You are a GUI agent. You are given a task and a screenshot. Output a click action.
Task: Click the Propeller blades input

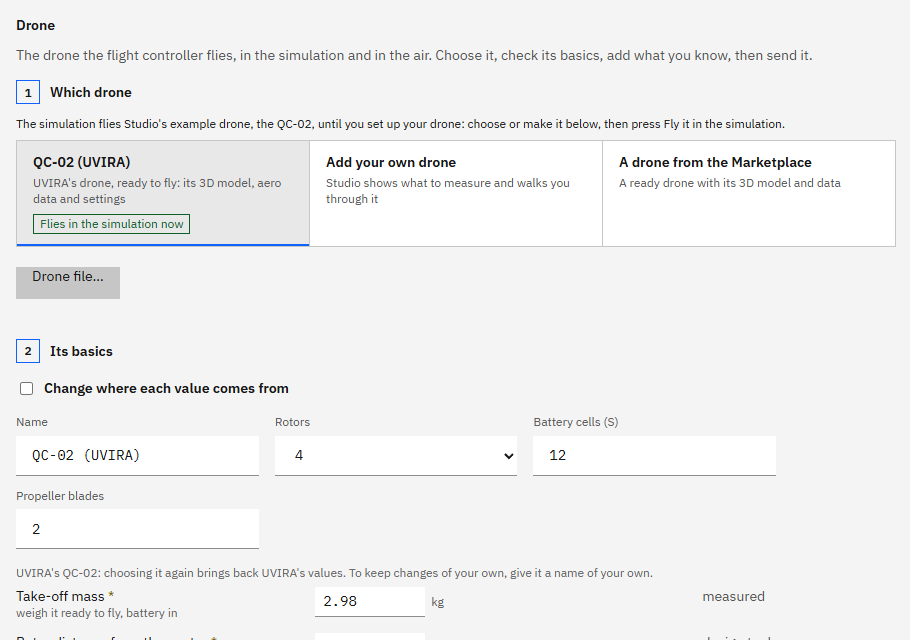tap(138, 529)
